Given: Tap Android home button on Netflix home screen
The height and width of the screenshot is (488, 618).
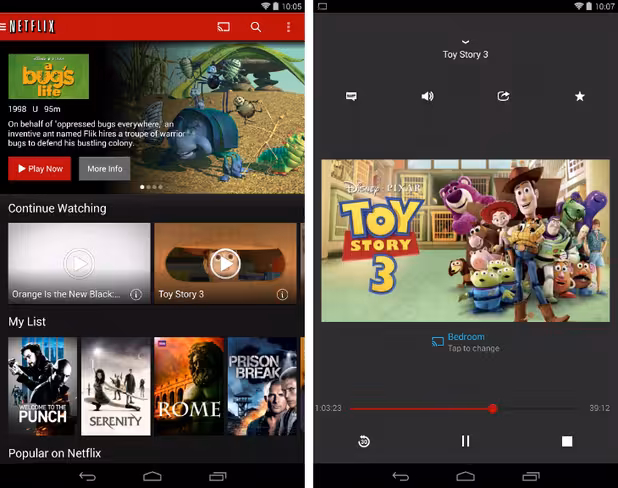Looking at the screenshot, I should pyautogui.click(x=152, y=476).
